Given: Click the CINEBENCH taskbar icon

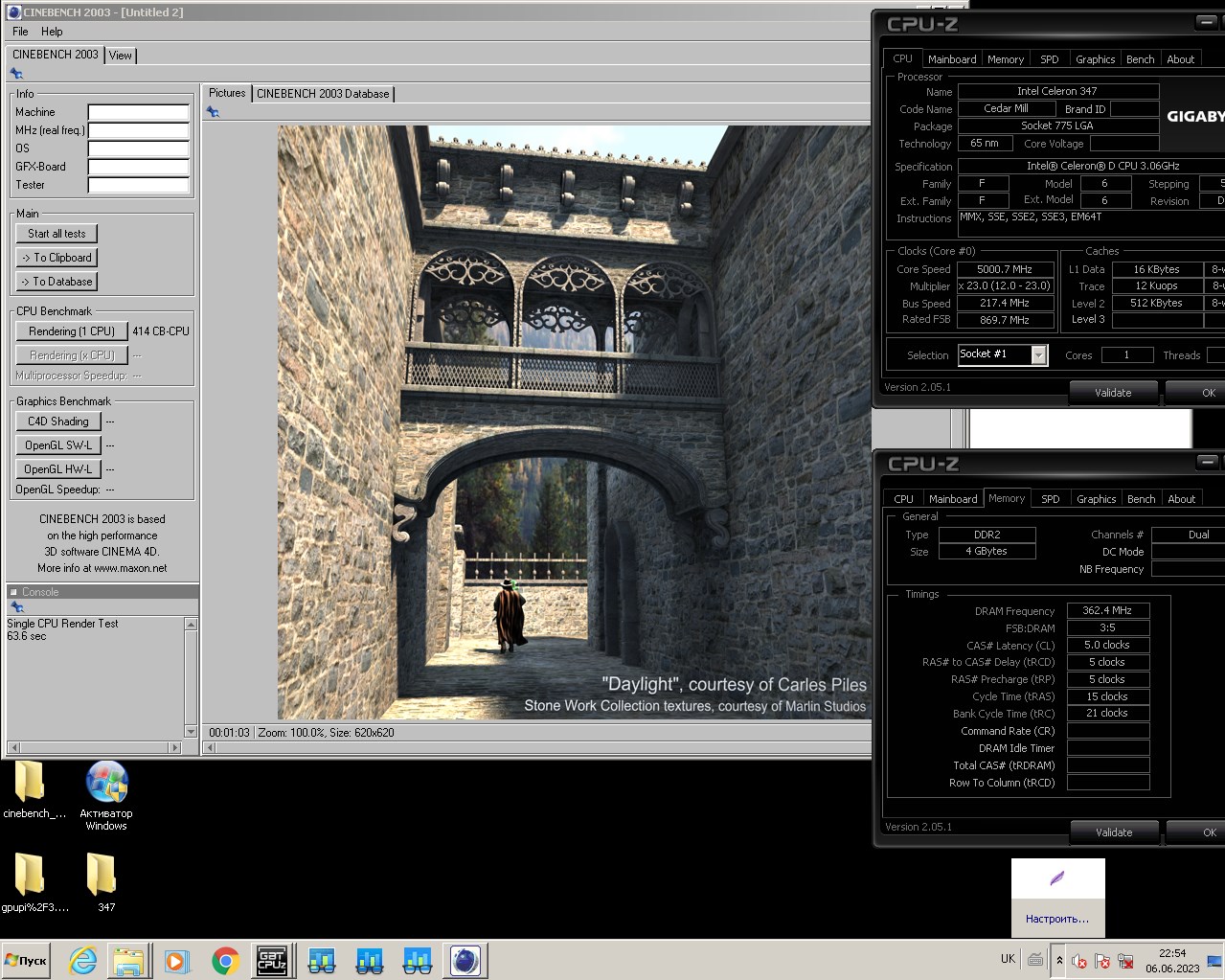Looking at the screenshot, I should (465, 961).
